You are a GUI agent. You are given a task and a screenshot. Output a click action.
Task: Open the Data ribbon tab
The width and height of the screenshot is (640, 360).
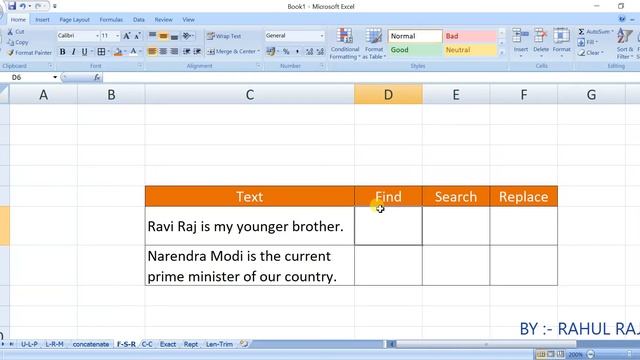(x=139, y=20)
